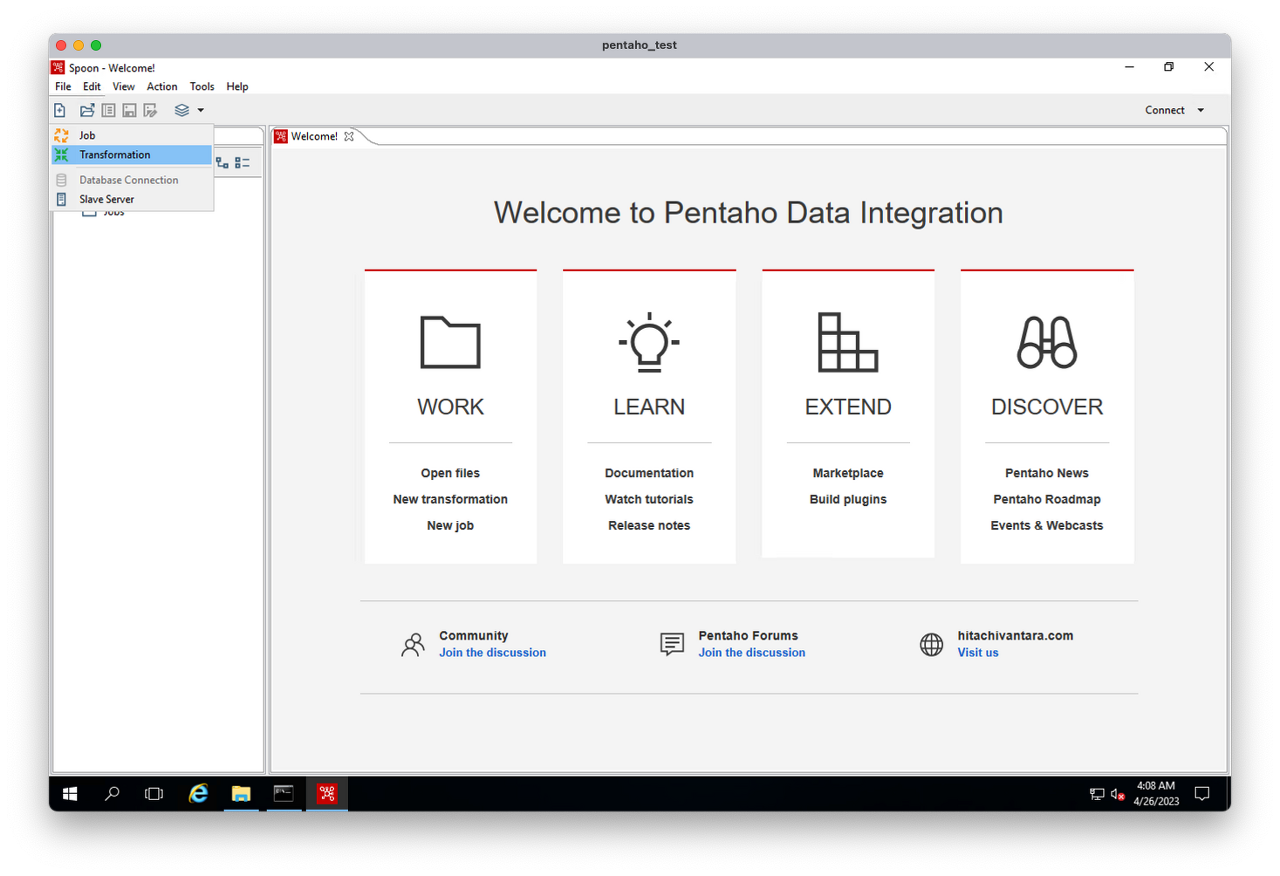Click the perspectives layers icon
The width and height of the screenshot is (1280, 876).
[182, 110]
